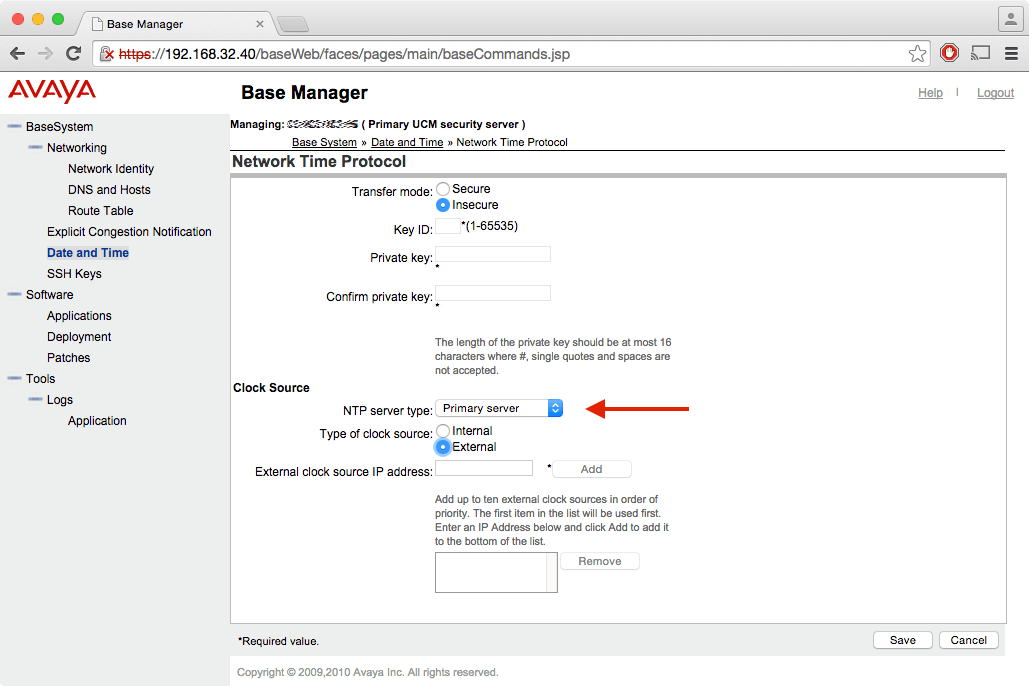1029x686 pixels.
Task: Open the Chrome hamburger menu
Action: point(1011,54)
